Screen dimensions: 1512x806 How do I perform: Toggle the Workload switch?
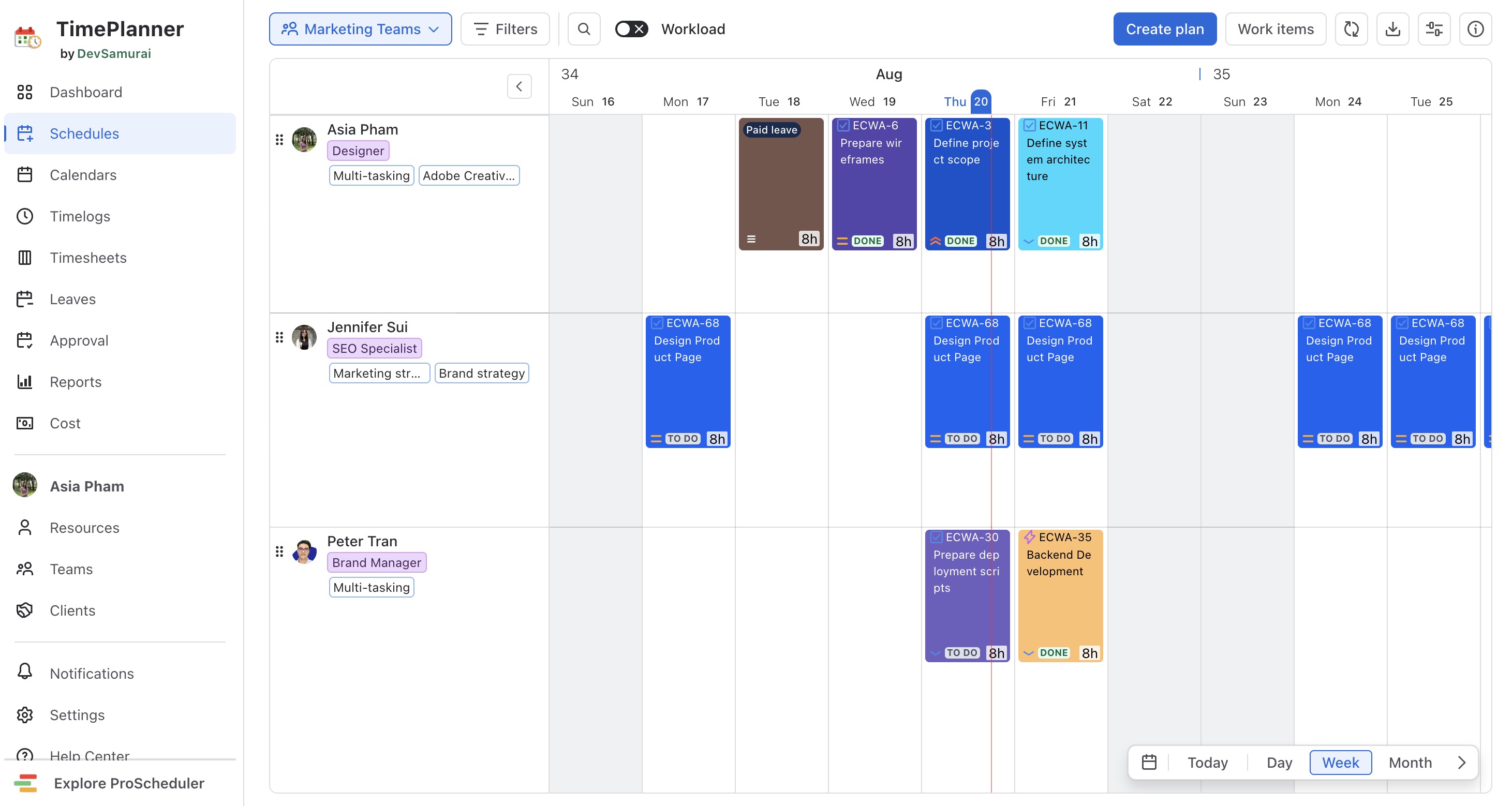pyautogui.click(x=632, y=29)
